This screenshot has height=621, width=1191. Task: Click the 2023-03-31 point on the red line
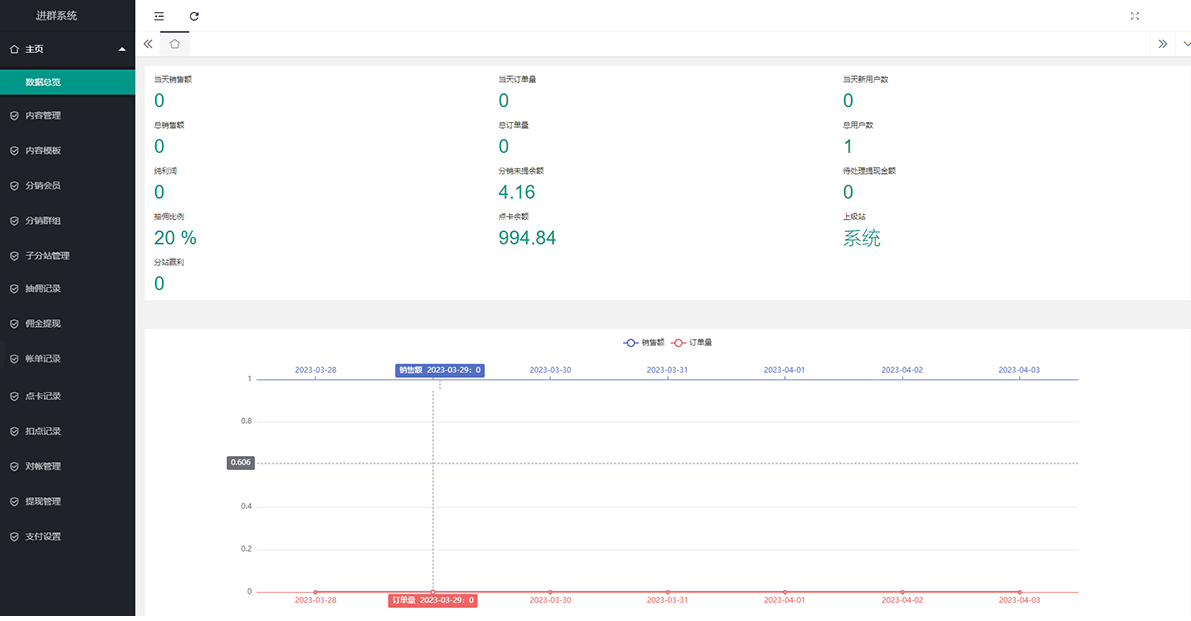click(668, 592)
